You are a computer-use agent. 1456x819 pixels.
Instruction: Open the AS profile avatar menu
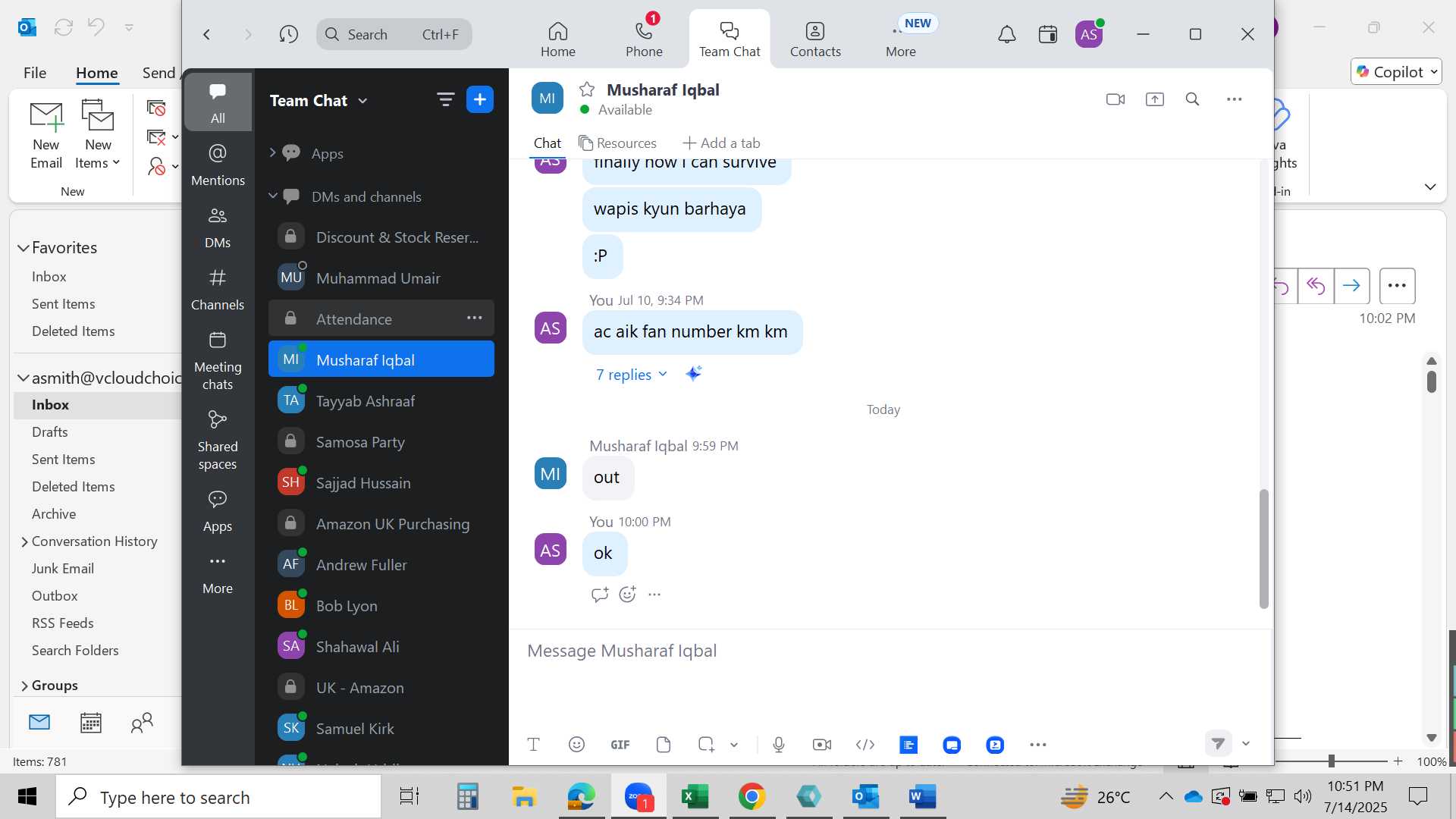1089,34
